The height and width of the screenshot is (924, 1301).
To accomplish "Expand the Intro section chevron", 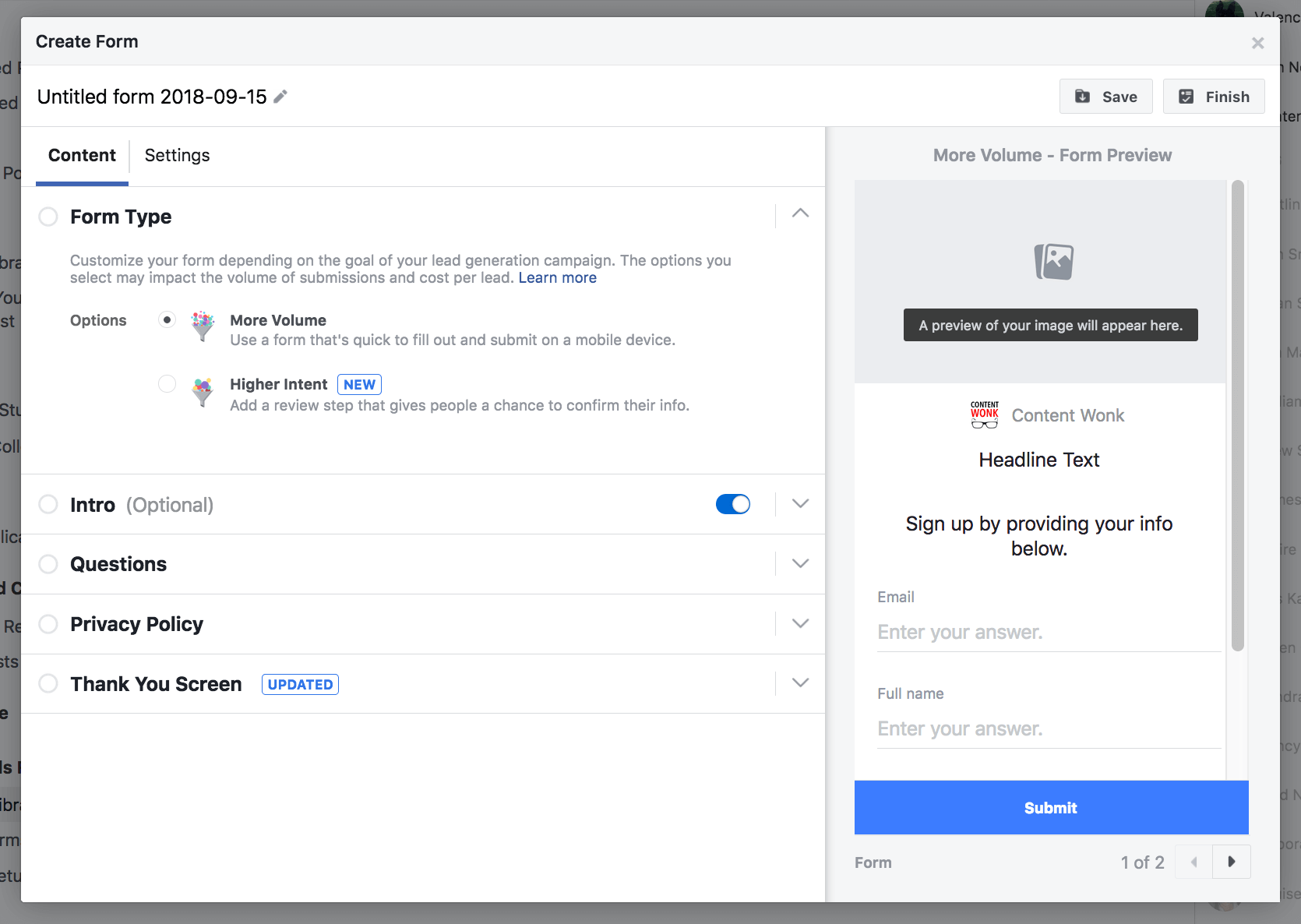I will [800, 503].
